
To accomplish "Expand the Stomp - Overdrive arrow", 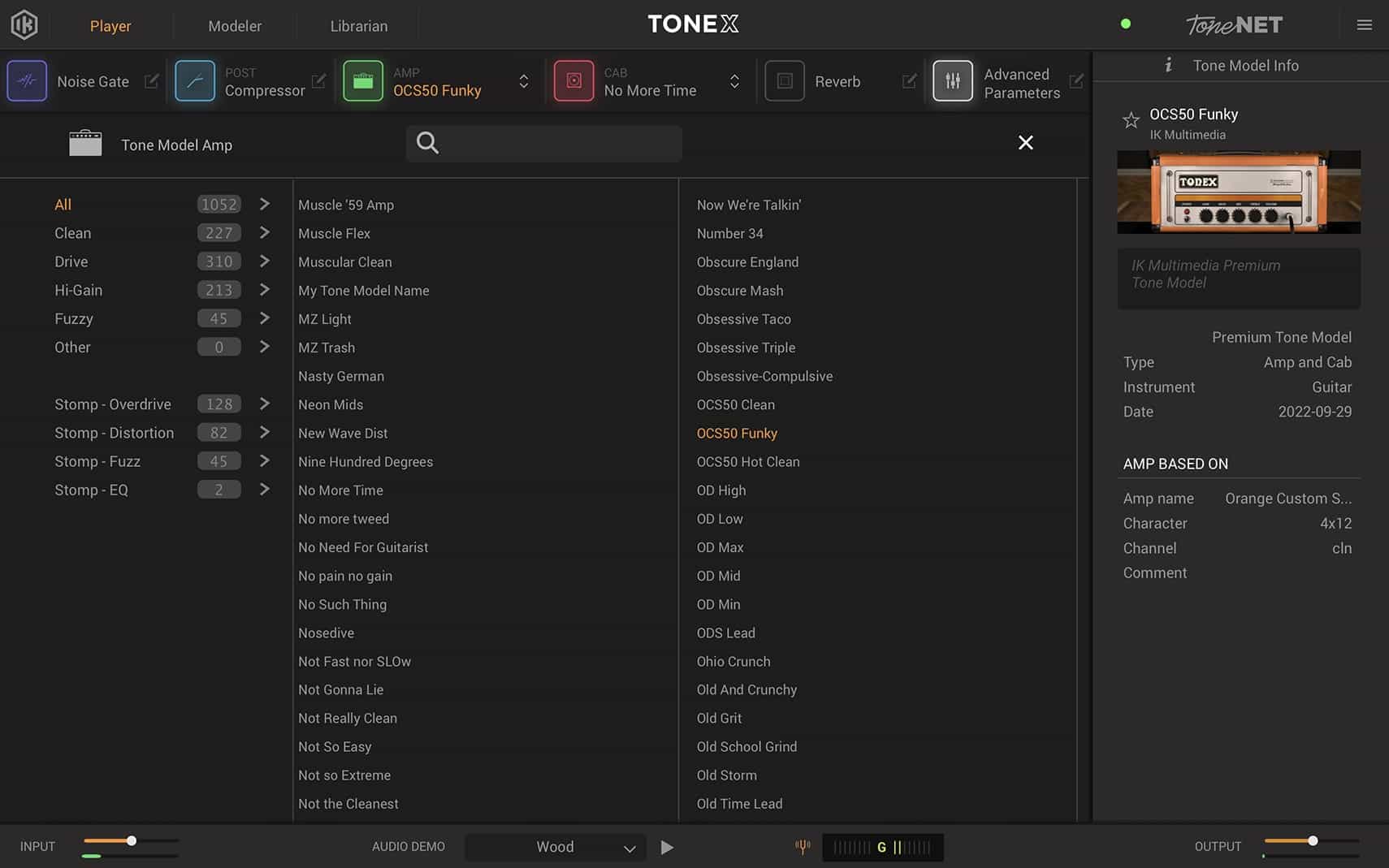I will point(264,403).
